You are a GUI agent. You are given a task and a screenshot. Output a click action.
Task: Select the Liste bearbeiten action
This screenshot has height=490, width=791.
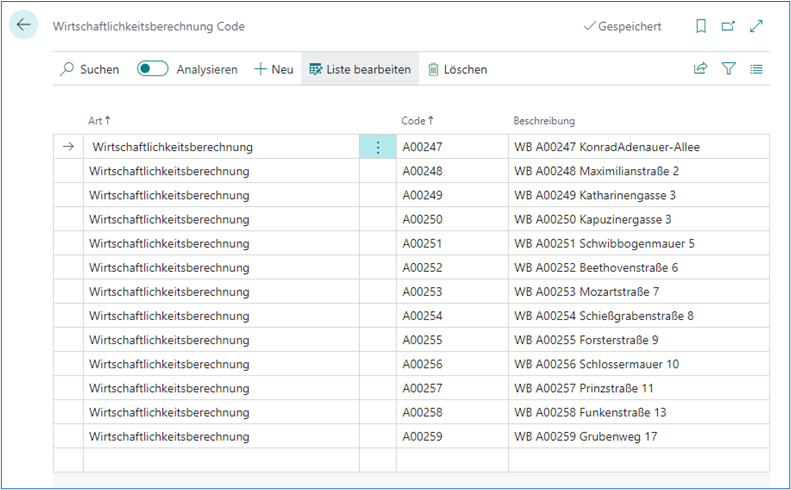pyautogui.click(x=360, y=69)
